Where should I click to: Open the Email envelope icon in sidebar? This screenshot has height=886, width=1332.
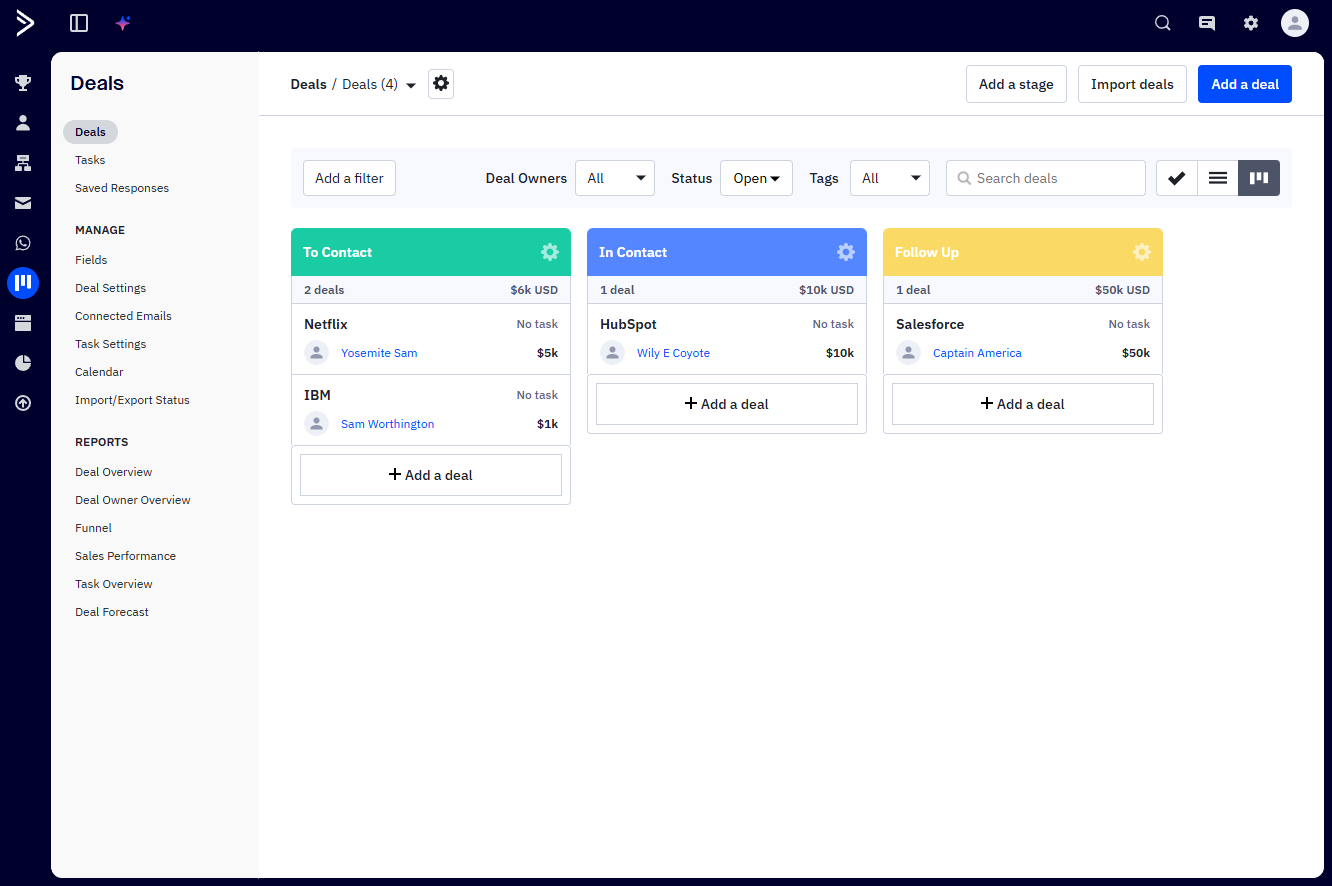[x=23, y=202]
